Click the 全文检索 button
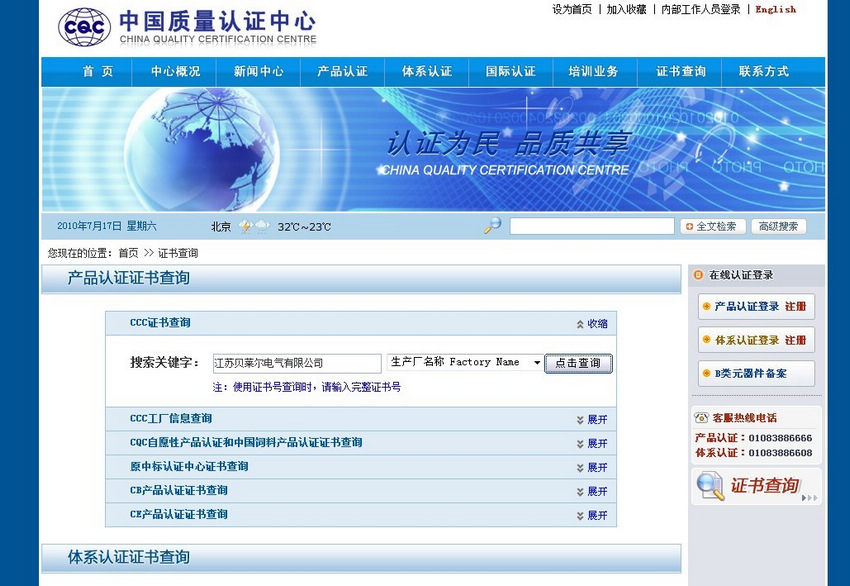 coord(712,227)
